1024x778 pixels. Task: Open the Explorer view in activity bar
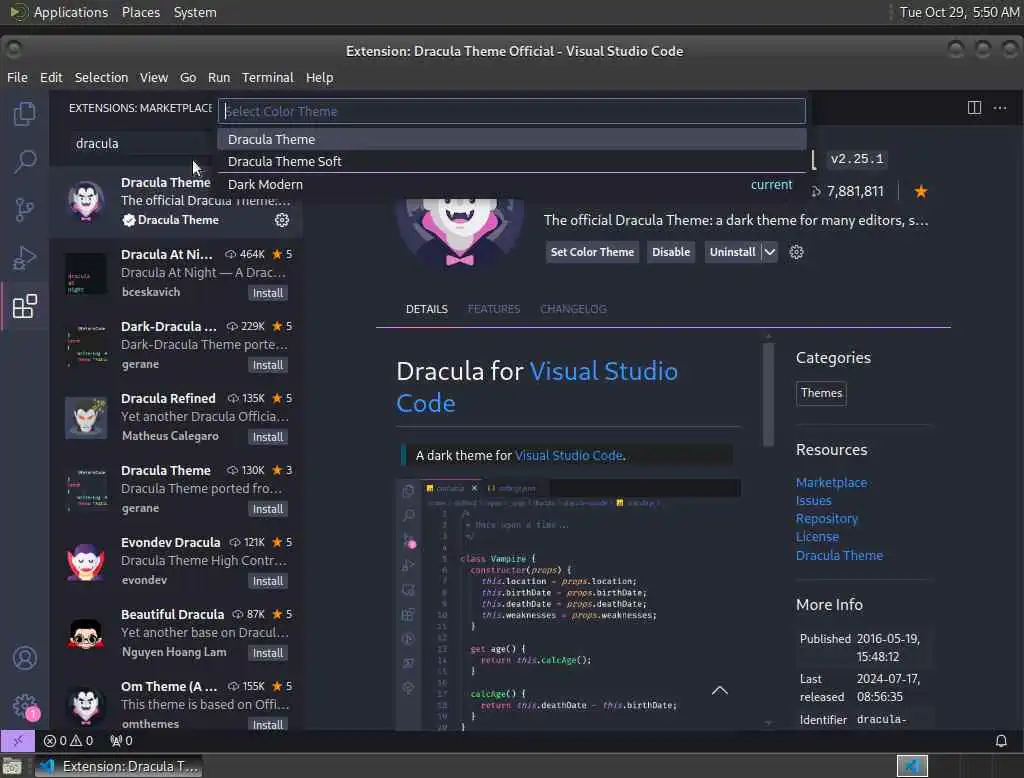point(25,114)
